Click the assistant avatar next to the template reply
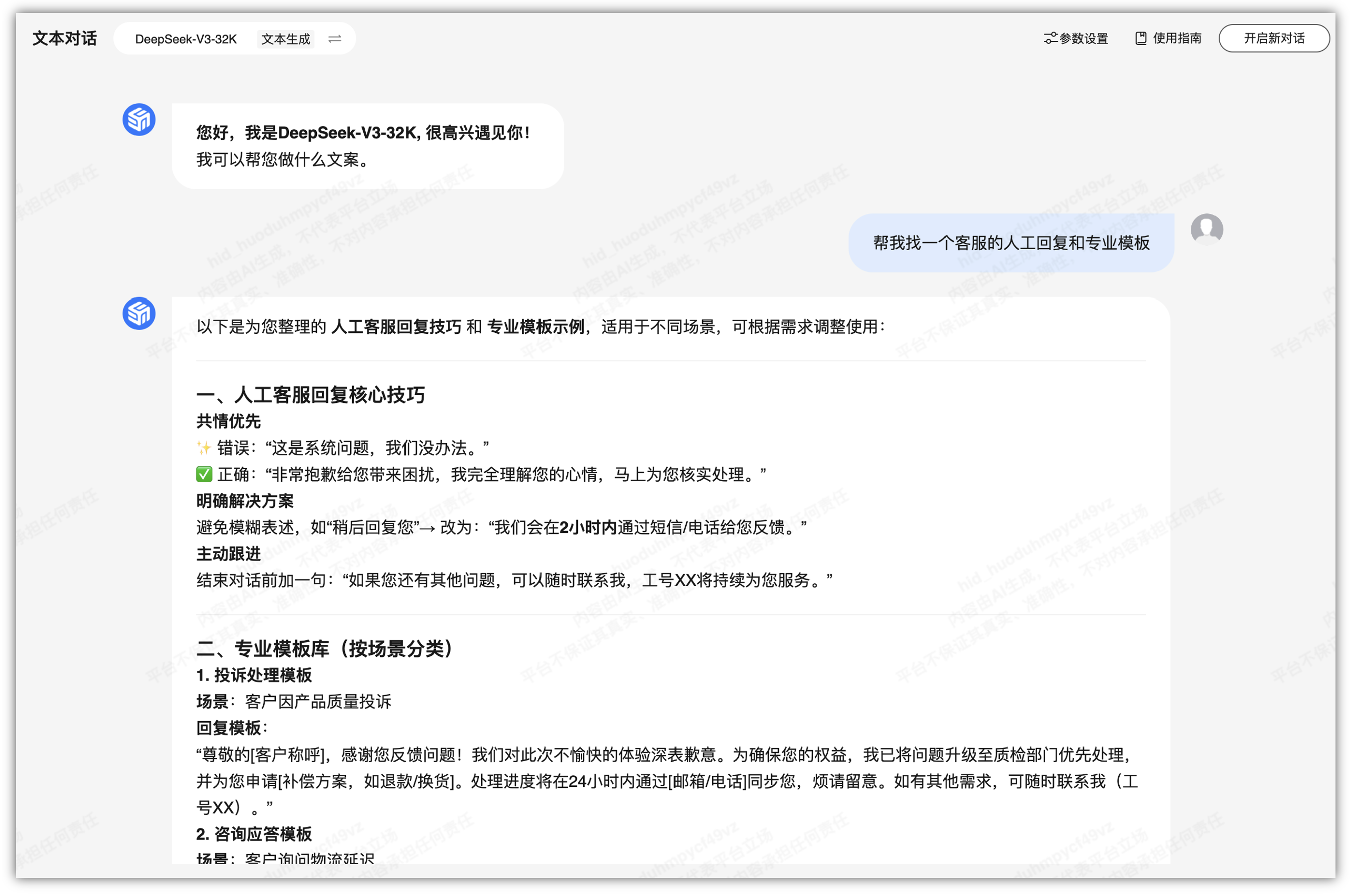Screen dimensions: 1350x896 139,313
